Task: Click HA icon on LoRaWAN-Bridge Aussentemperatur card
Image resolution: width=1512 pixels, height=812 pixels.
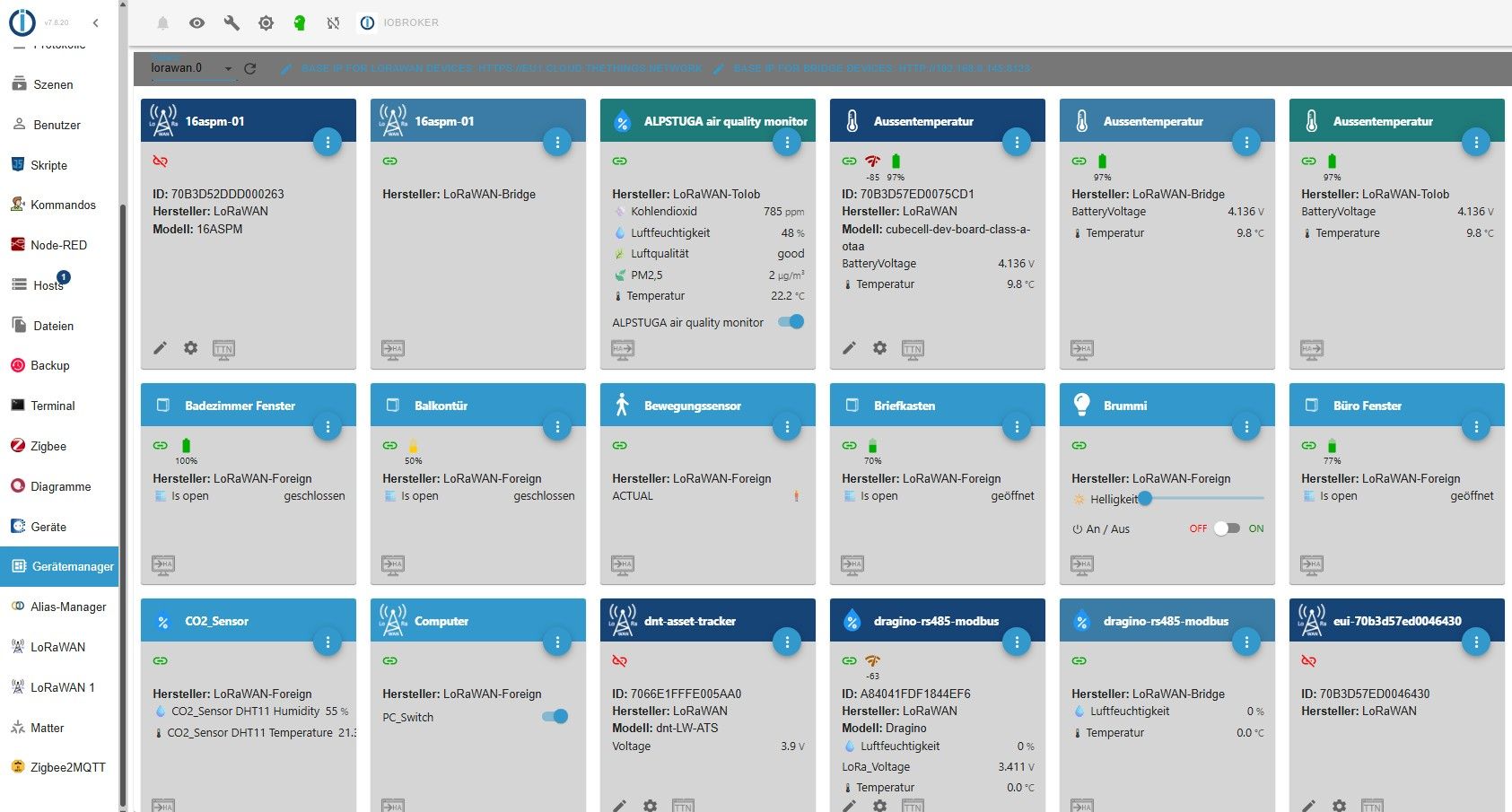Action: (x=1081, y=349)
